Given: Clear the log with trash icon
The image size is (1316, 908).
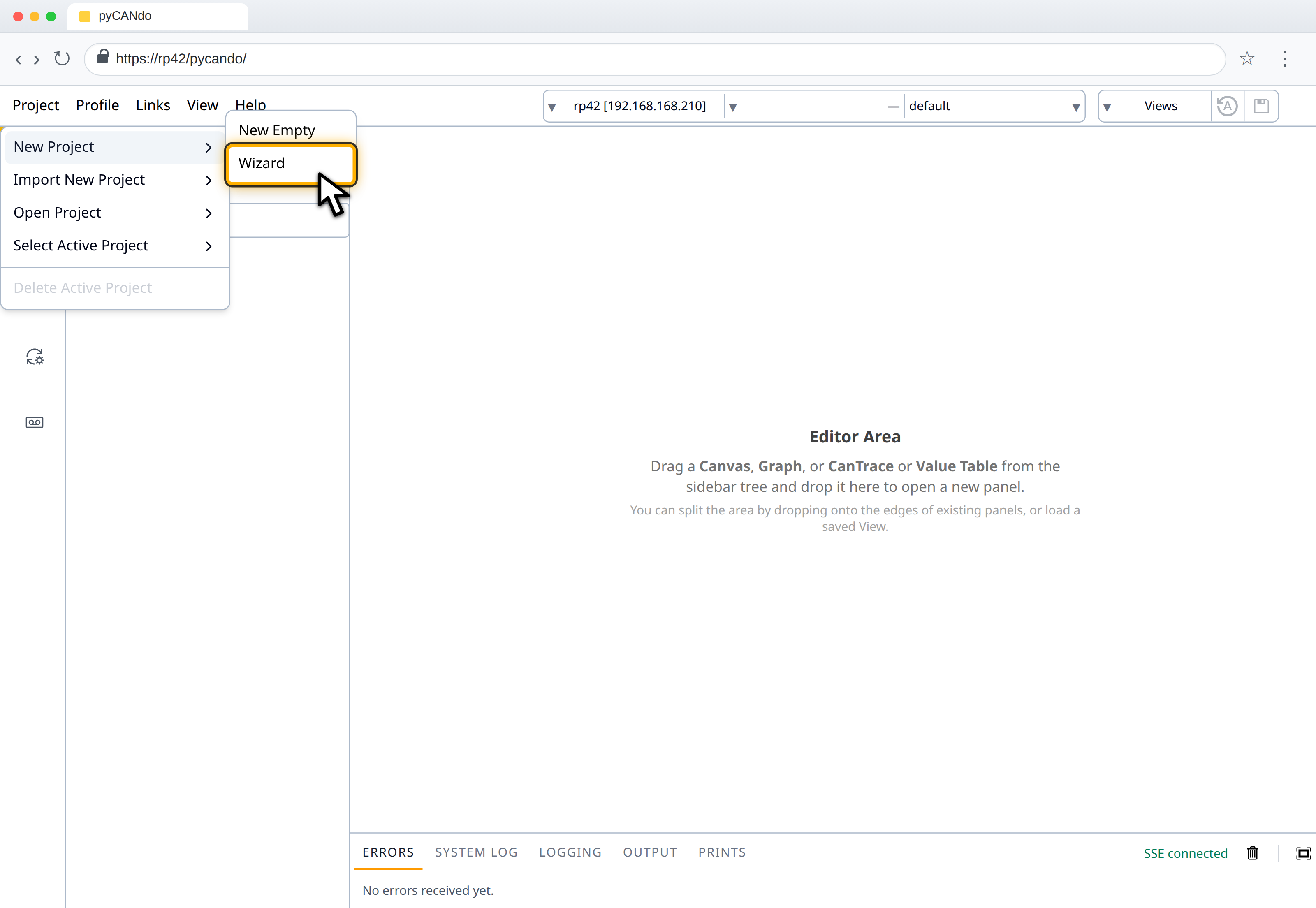Looking at the screenshot, I should pos(1253,853).
